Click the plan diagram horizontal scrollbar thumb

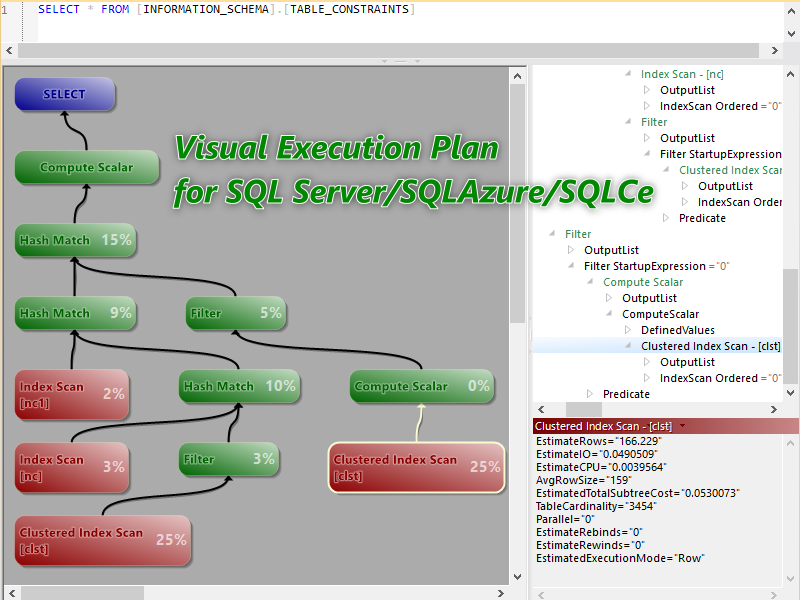83,593
